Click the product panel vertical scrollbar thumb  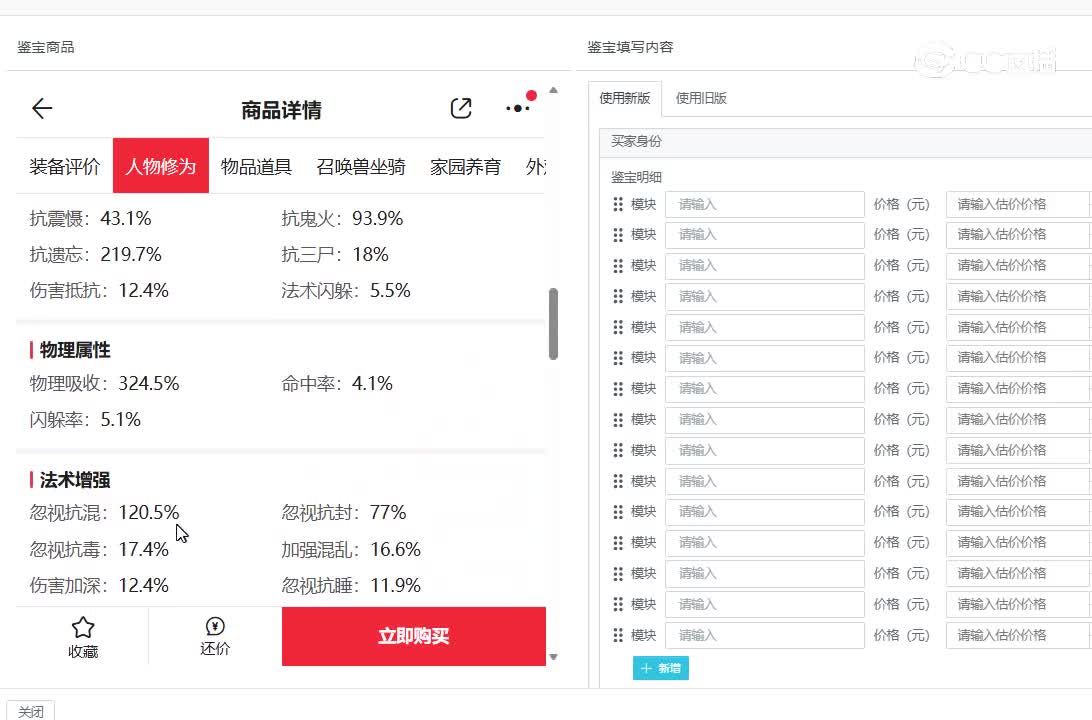tap(553, 324)
